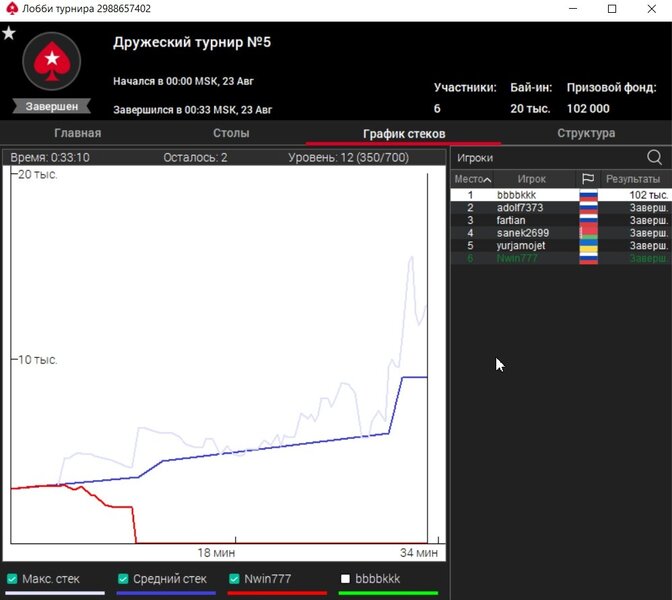Toggle the Средний стек checkbox
Viewport: 672px width, 600px height.
(123, 579)
